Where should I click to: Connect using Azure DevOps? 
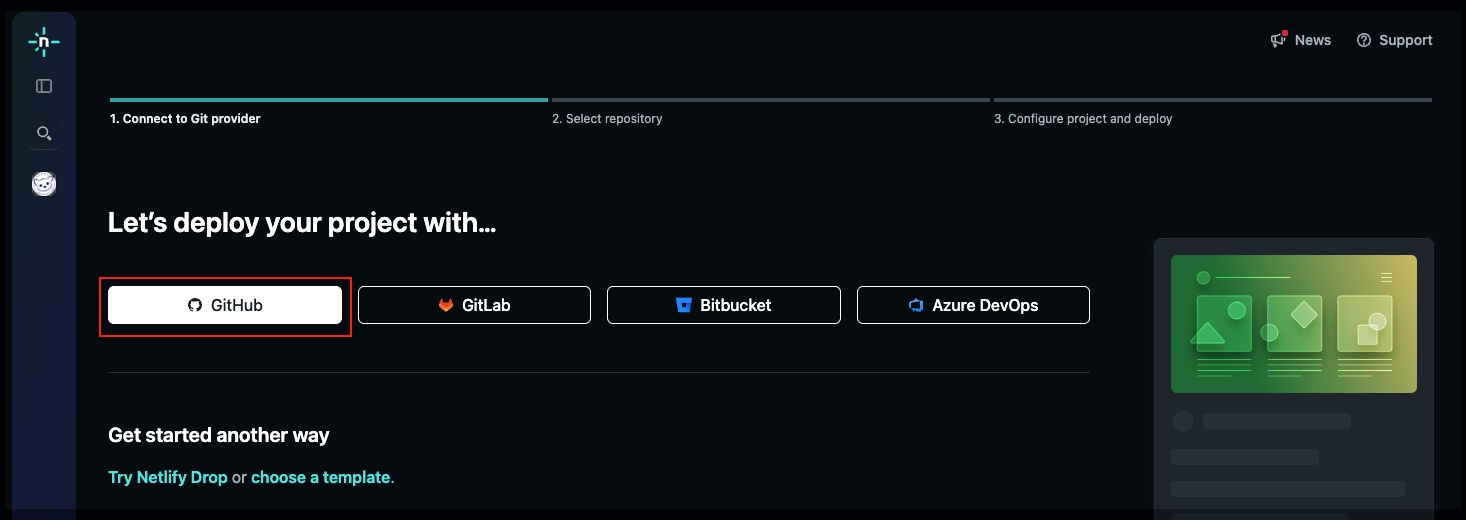click(973, 305)
